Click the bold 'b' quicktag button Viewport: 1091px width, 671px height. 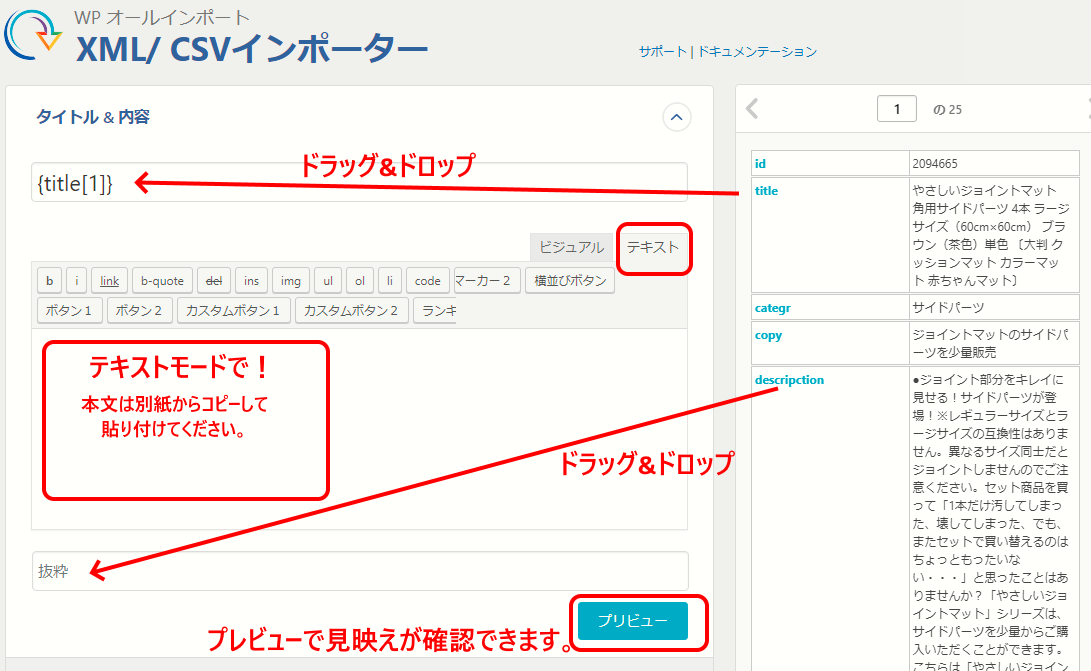[x=49, y=281]
